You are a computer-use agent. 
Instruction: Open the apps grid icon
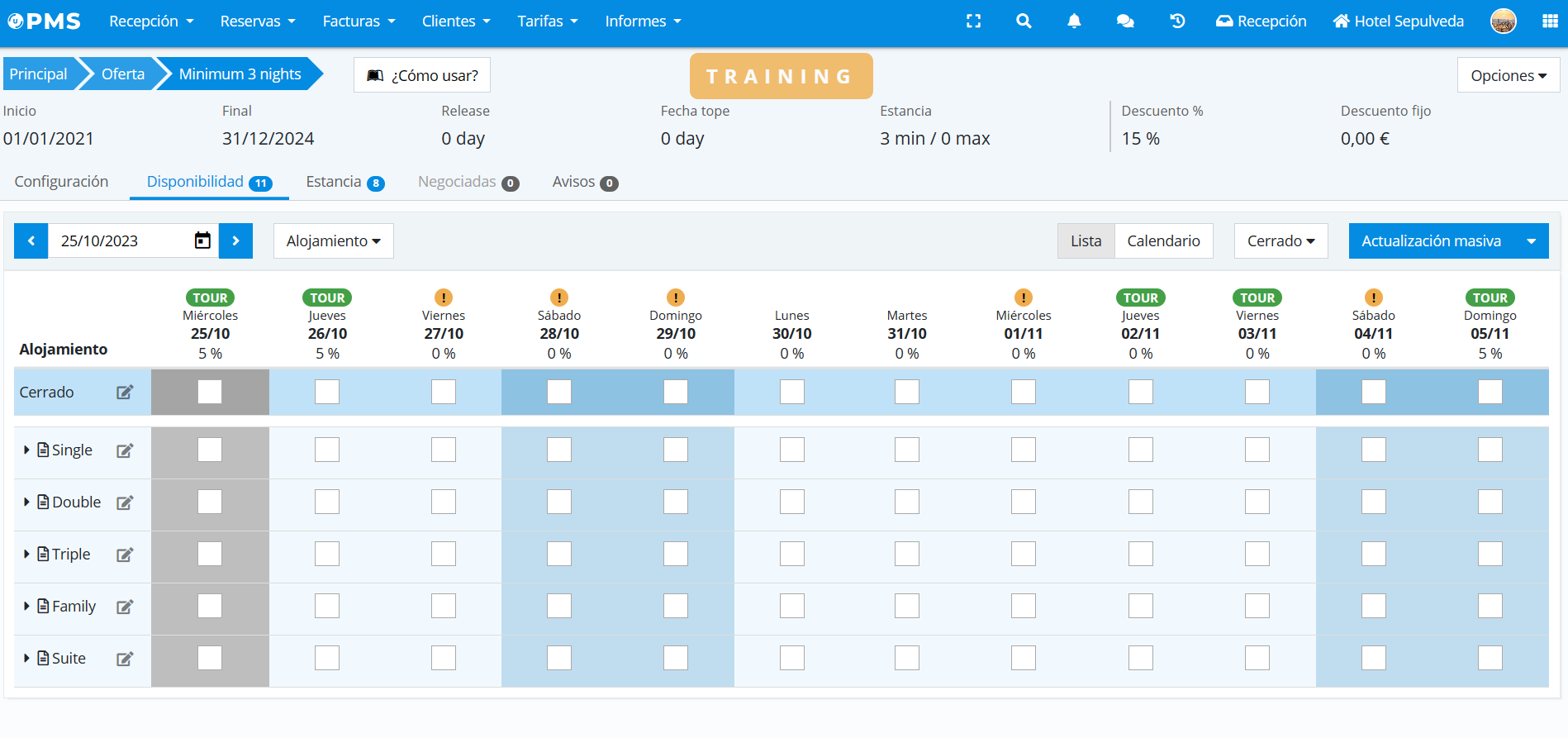(x=1550, y=21)
